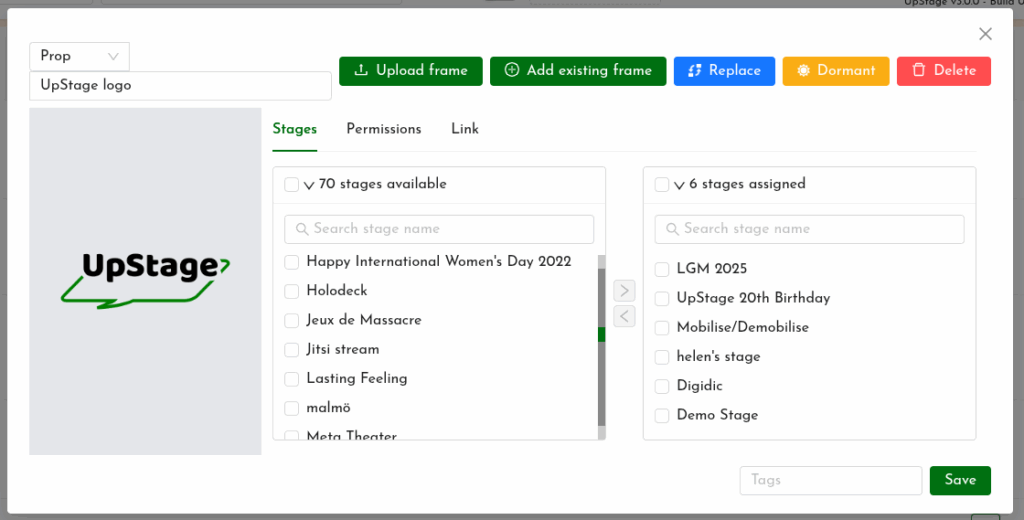1024x520 pixels.
Task: Toggle select-all for assigned stages
Action: coord(662,185)
